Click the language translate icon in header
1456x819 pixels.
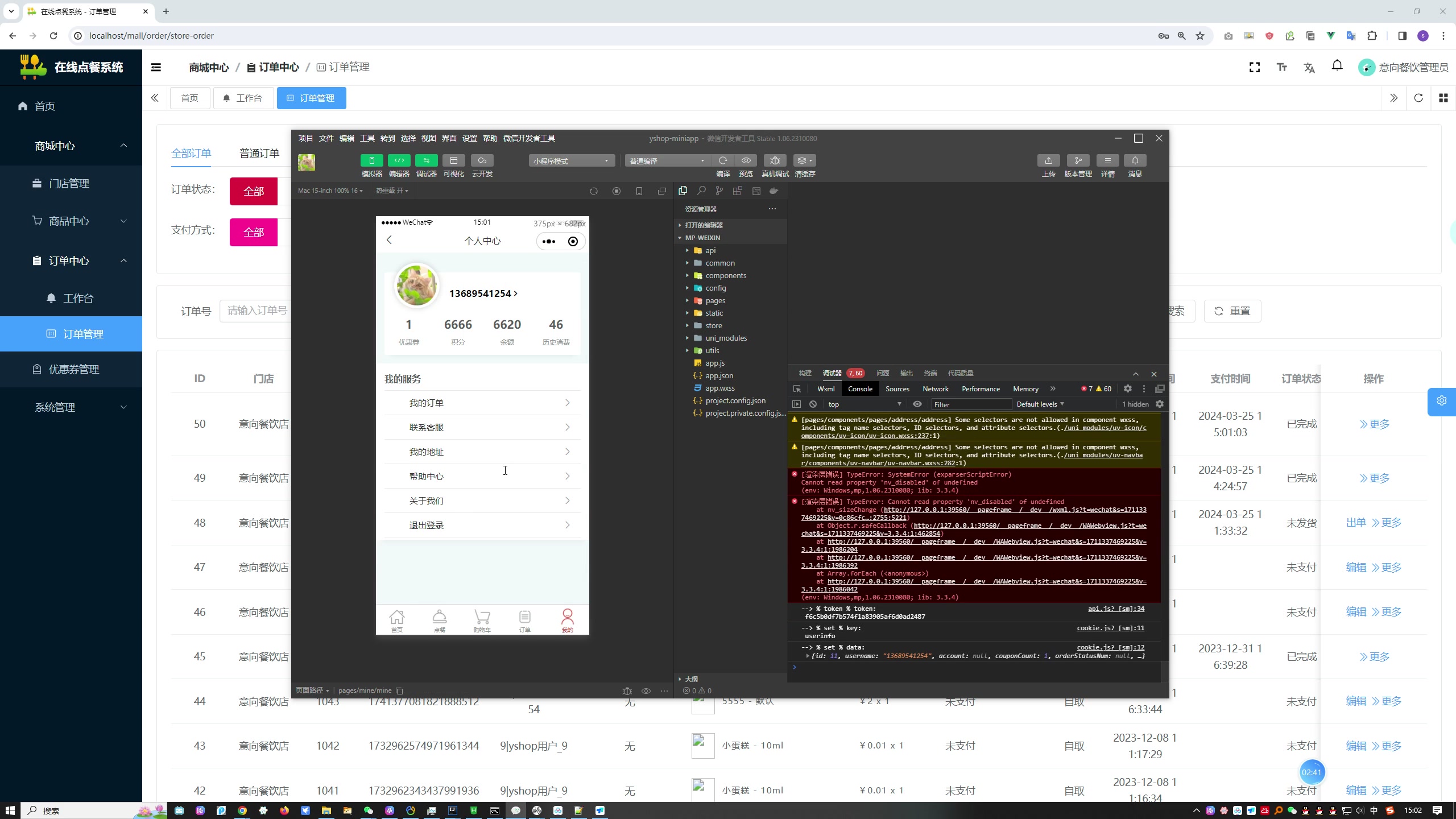tap(1309, 68)
